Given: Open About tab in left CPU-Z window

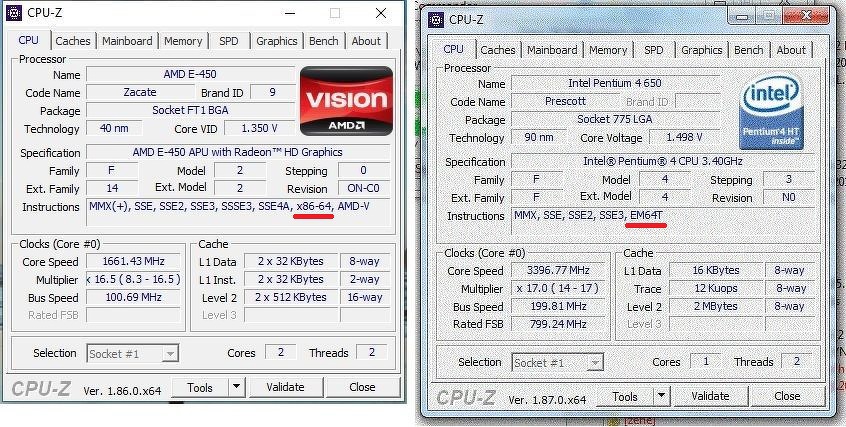Looking at the screenshot, I should [366, 41].
